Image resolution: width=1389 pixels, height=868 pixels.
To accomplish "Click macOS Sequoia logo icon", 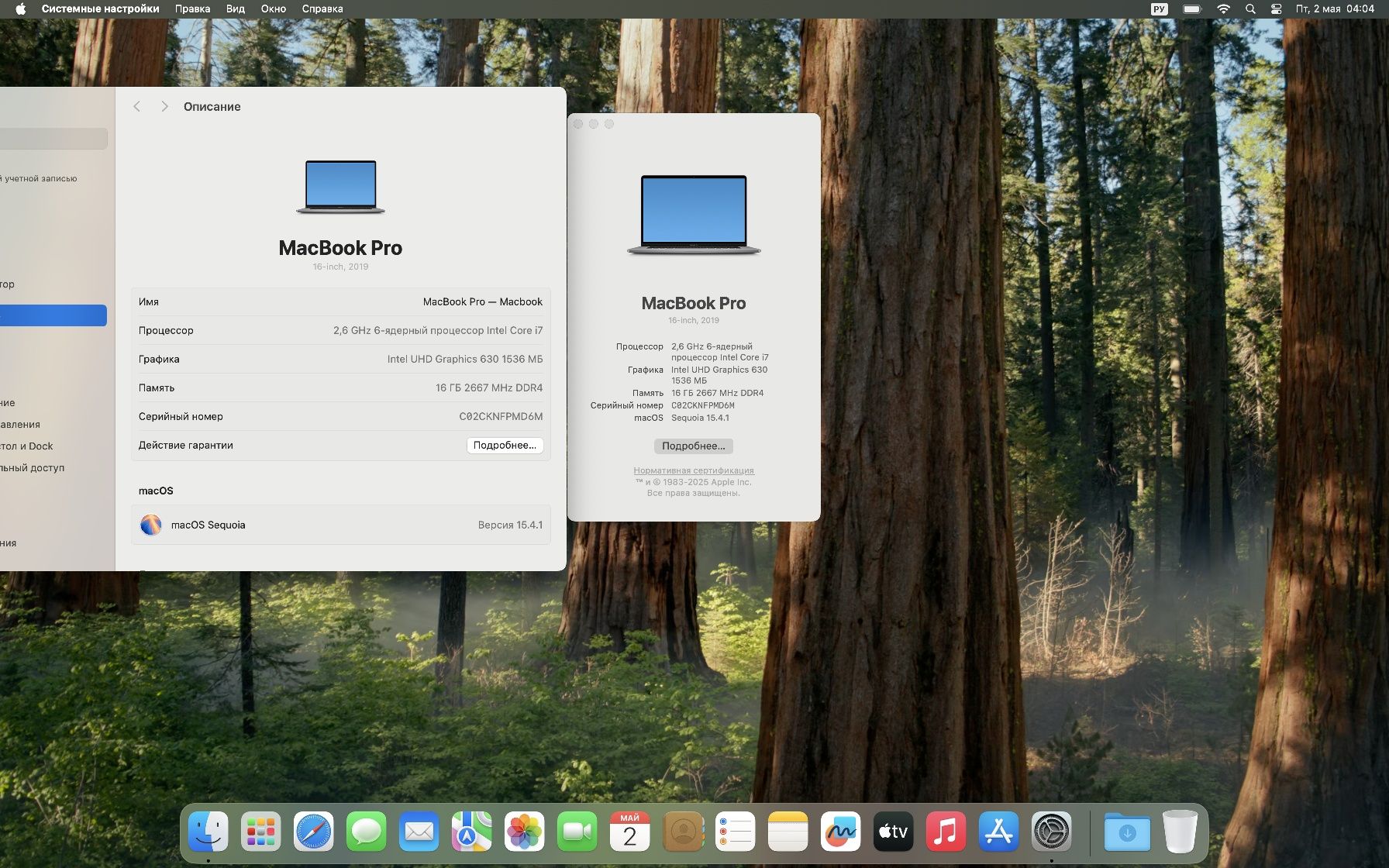I will pyautogui.click(x=151, y=525).
